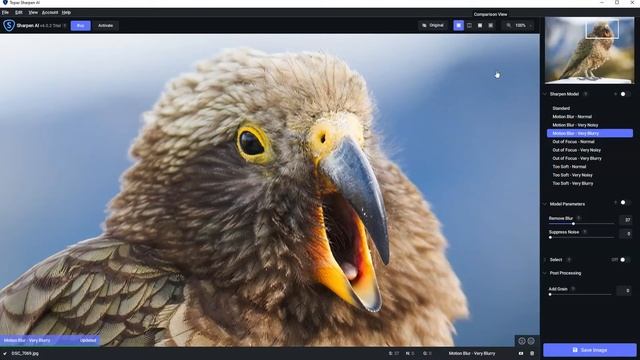
Task: Click the Save Image button
Action: point(590,350)
